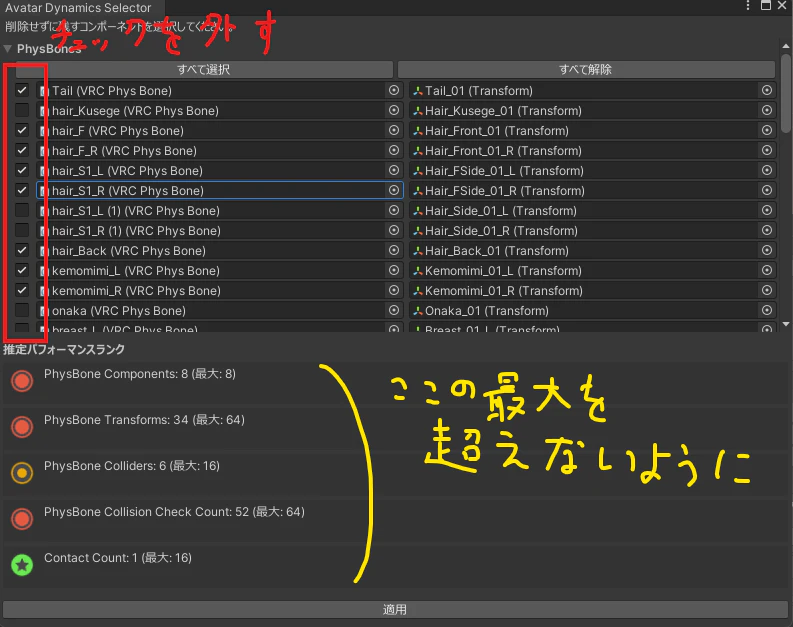Screen dimensions: 793x627
Task: Open object picker for Tail (VRC Phys Bone)
Action: (x=394, y=91)
